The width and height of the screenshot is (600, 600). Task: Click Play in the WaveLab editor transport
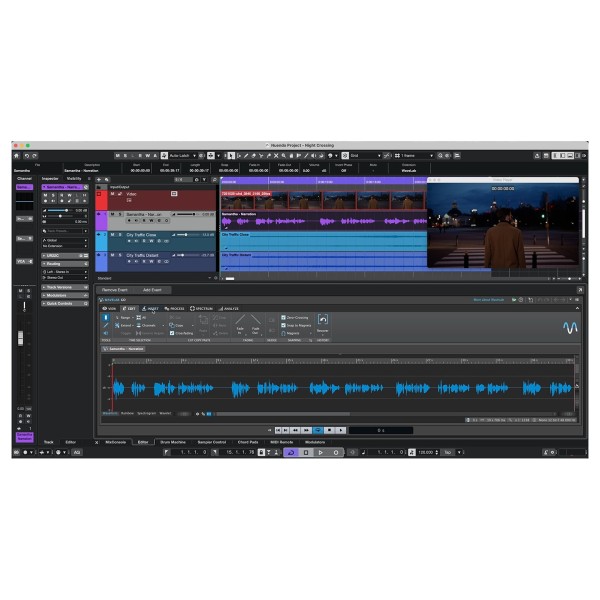340,430
